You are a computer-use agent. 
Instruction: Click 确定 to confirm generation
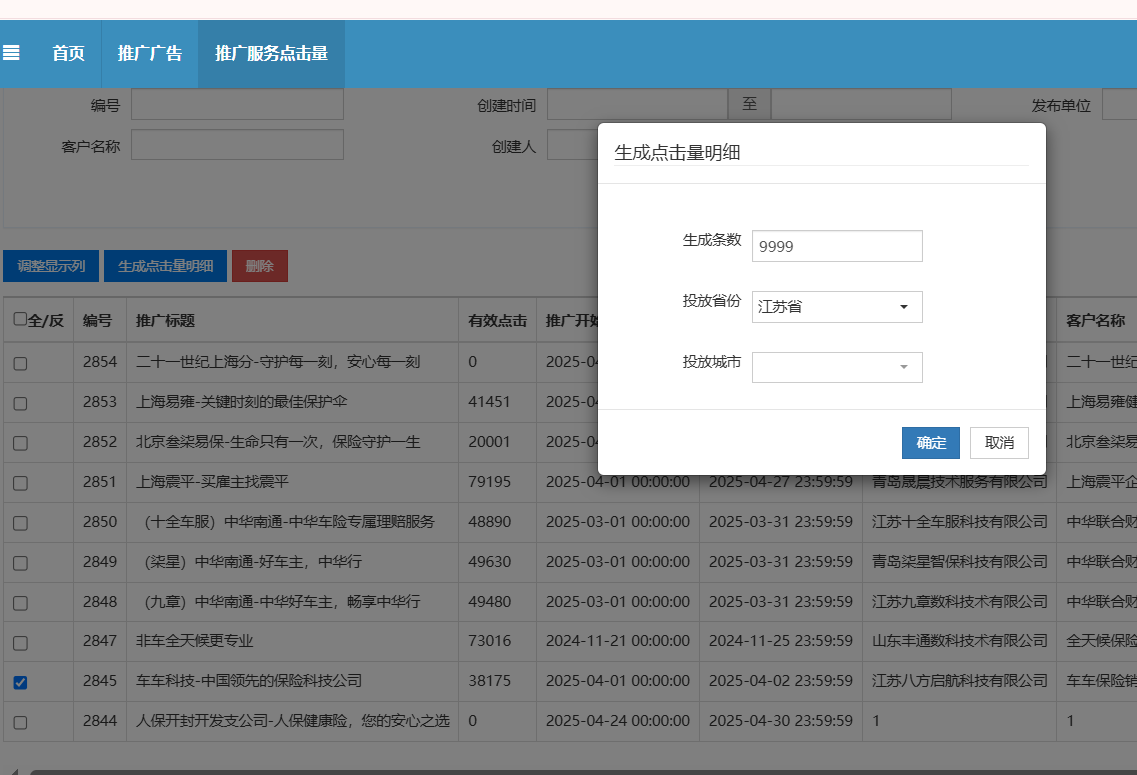tap(930, 443)
